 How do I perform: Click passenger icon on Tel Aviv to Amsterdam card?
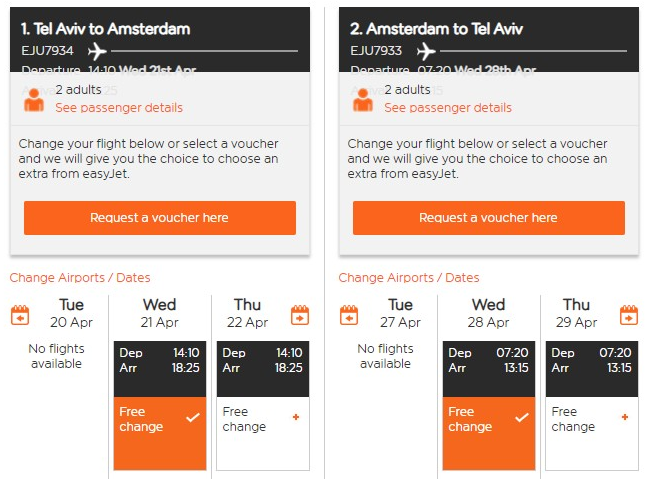click(34, 100)
